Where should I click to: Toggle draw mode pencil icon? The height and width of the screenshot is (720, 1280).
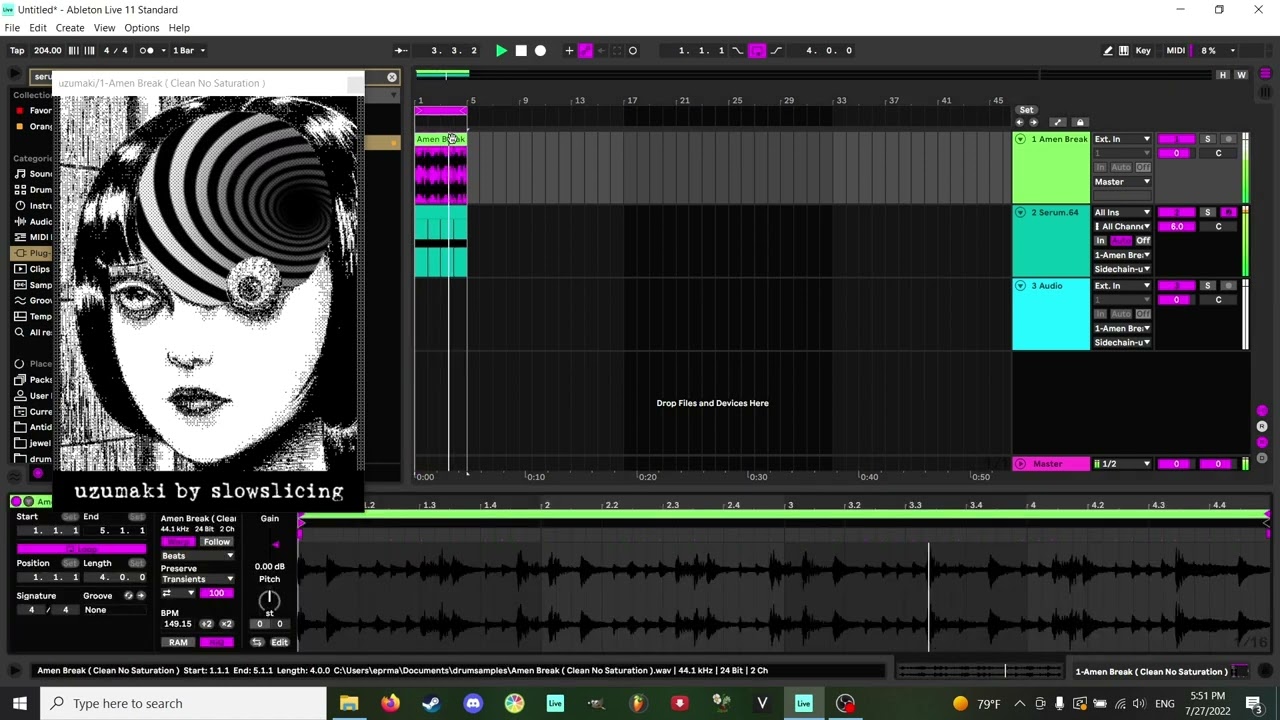[x=1108, y=50]
